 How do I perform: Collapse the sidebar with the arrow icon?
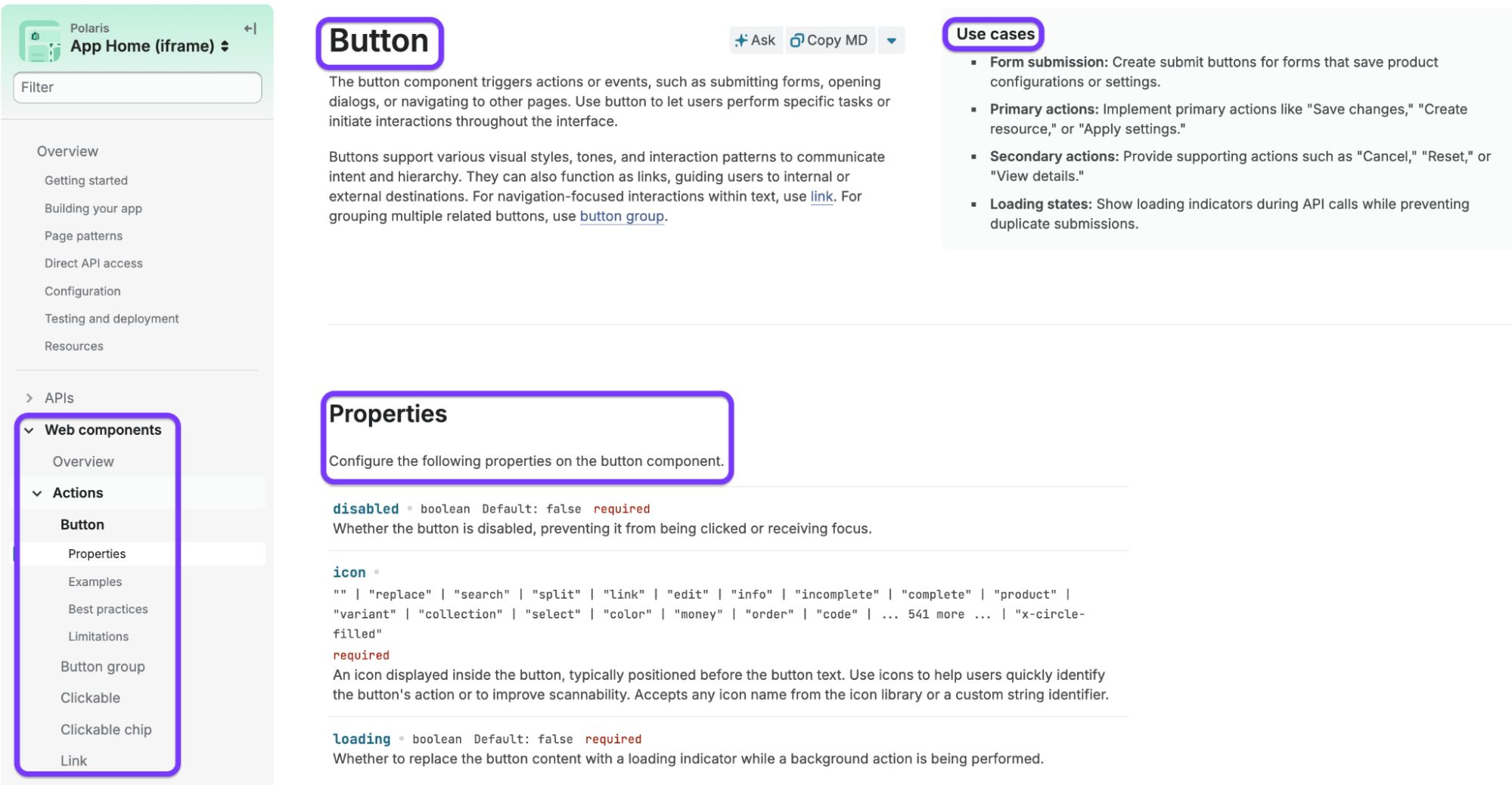[250, 29]
